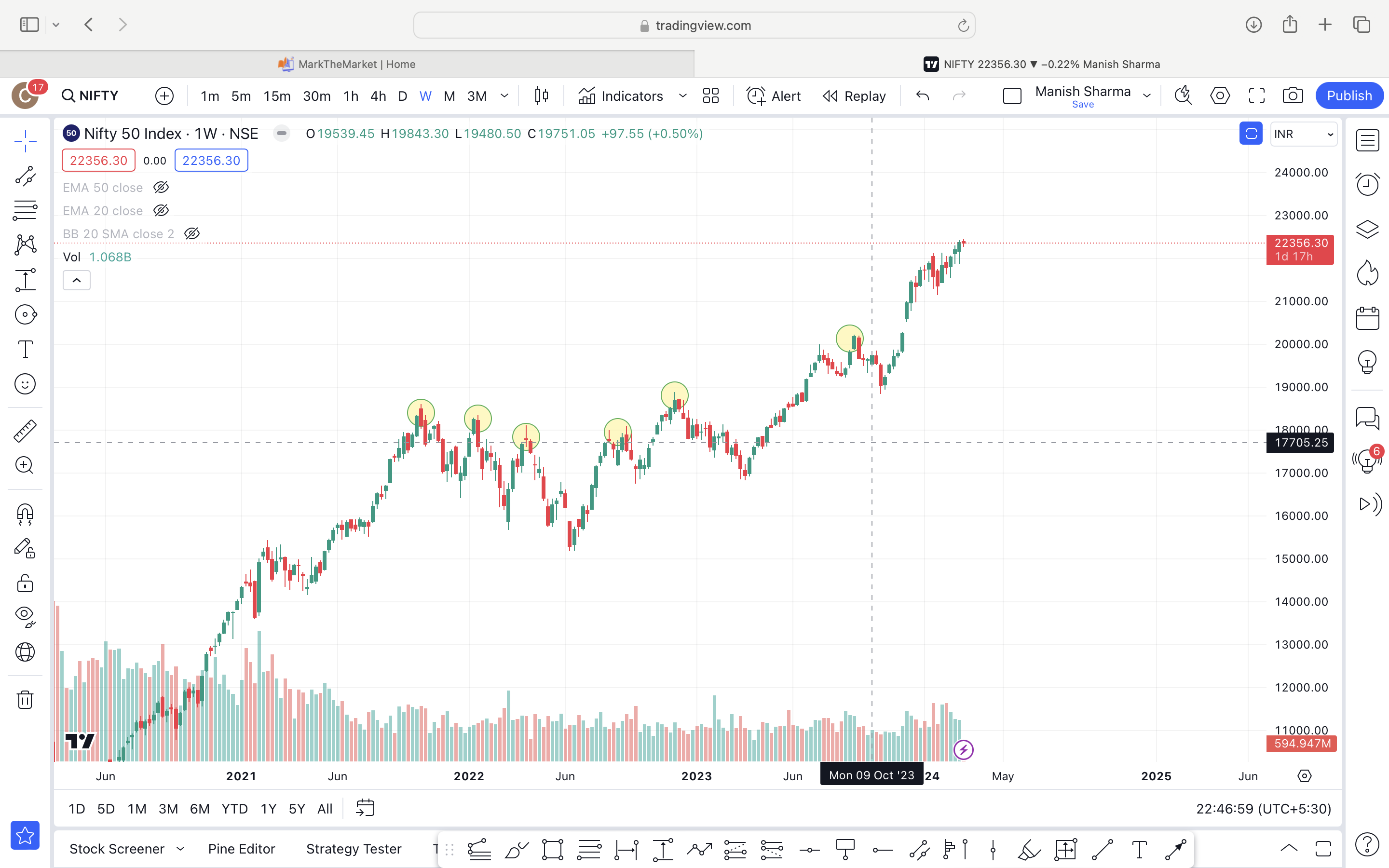Image resolution: width=1389 pixels, height=868 pixels.
Task: Set range to 1Y
Action: pyautogui.click(x=268, y=809)
